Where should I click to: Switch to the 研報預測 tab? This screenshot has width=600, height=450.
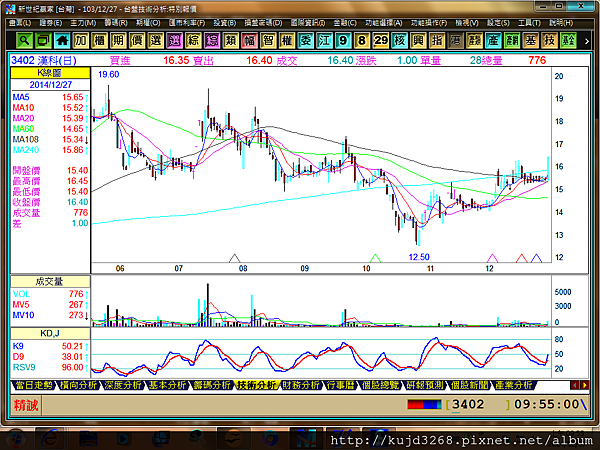[x=425, y=385]
